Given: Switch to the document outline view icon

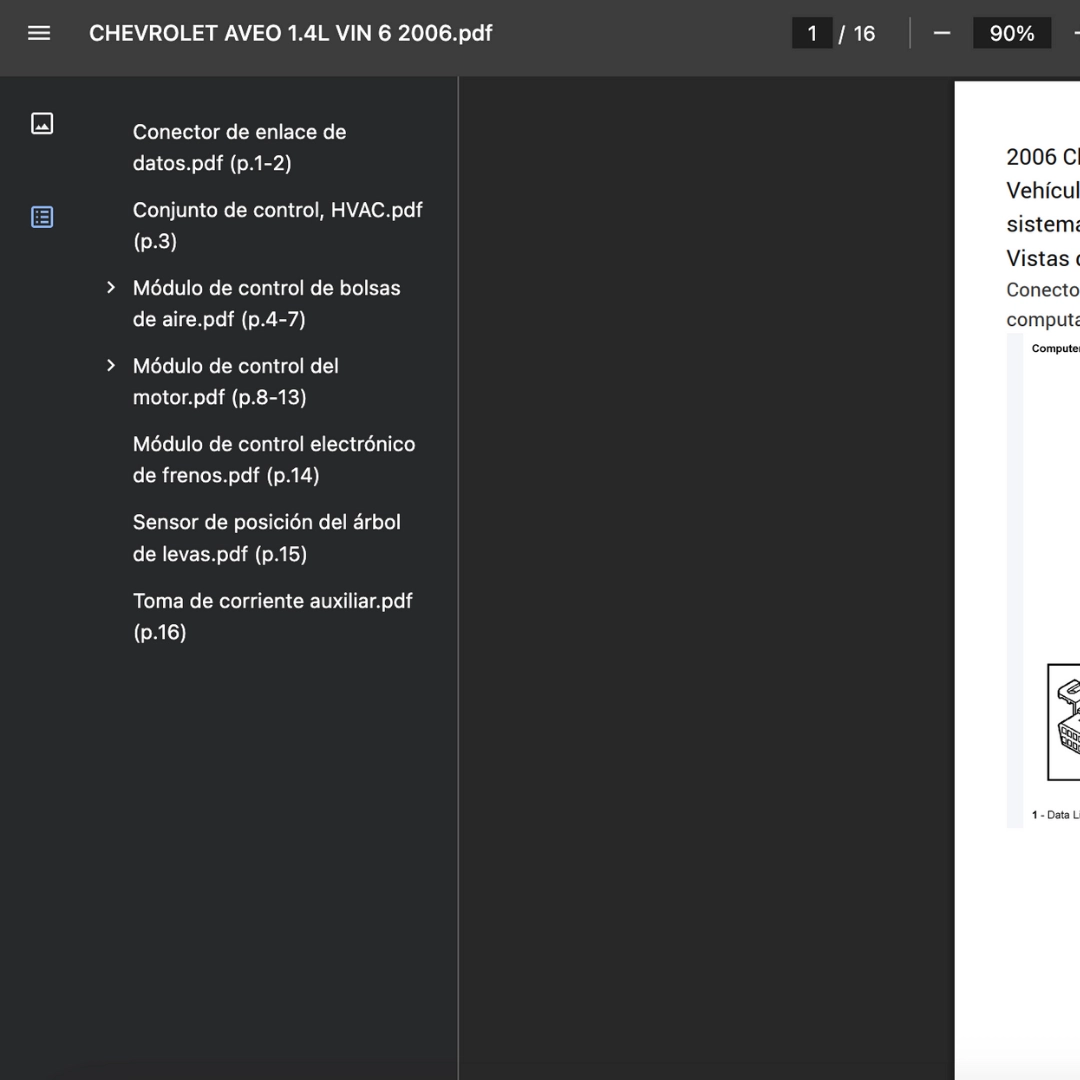Looking at the screenshot, I should point(42,217).
